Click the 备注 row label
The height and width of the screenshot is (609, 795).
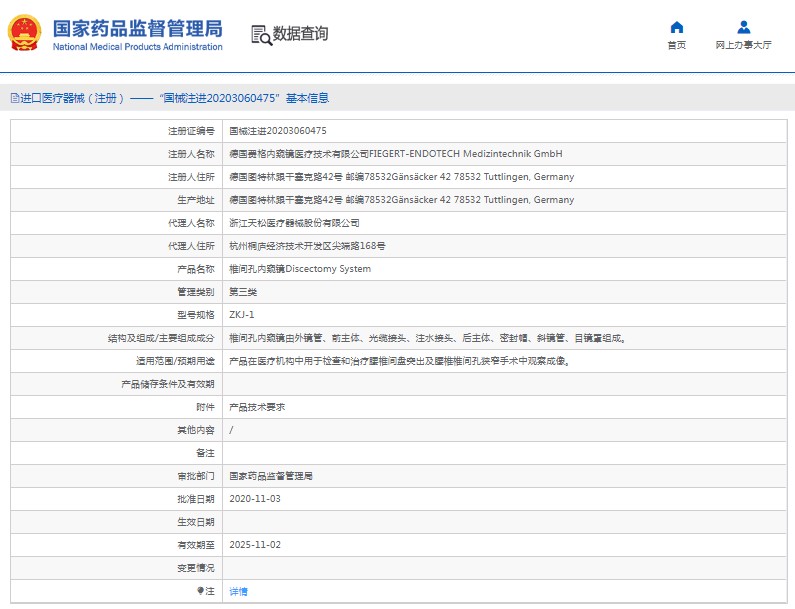pos(205,453)
